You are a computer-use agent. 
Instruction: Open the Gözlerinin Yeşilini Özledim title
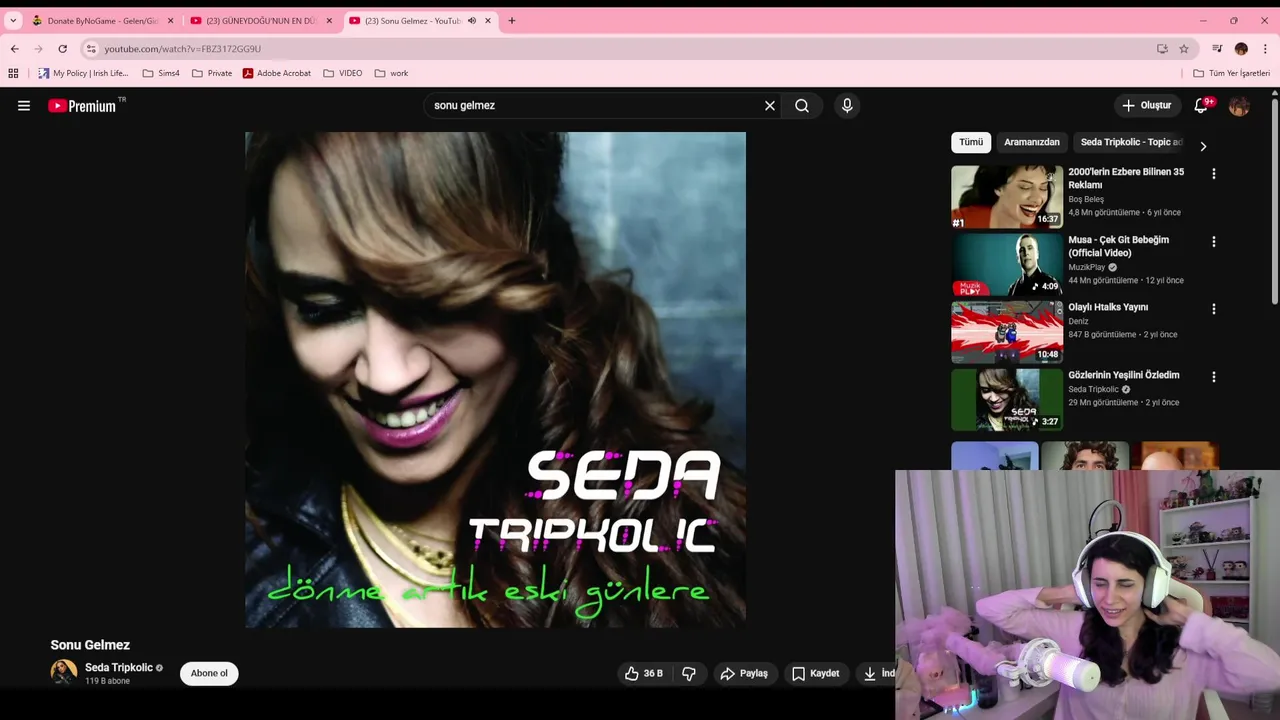(x=1124, y=375)
